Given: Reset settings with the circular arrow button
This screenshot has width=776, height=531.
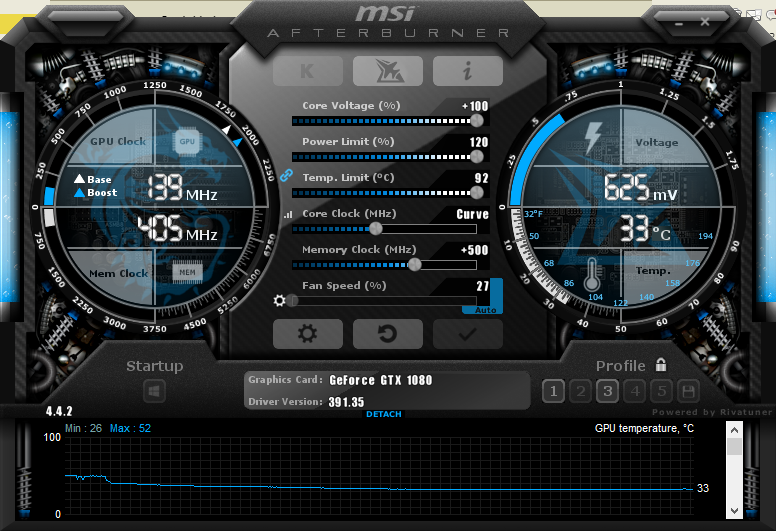Looking at the screenshot, I should (388, 334).
